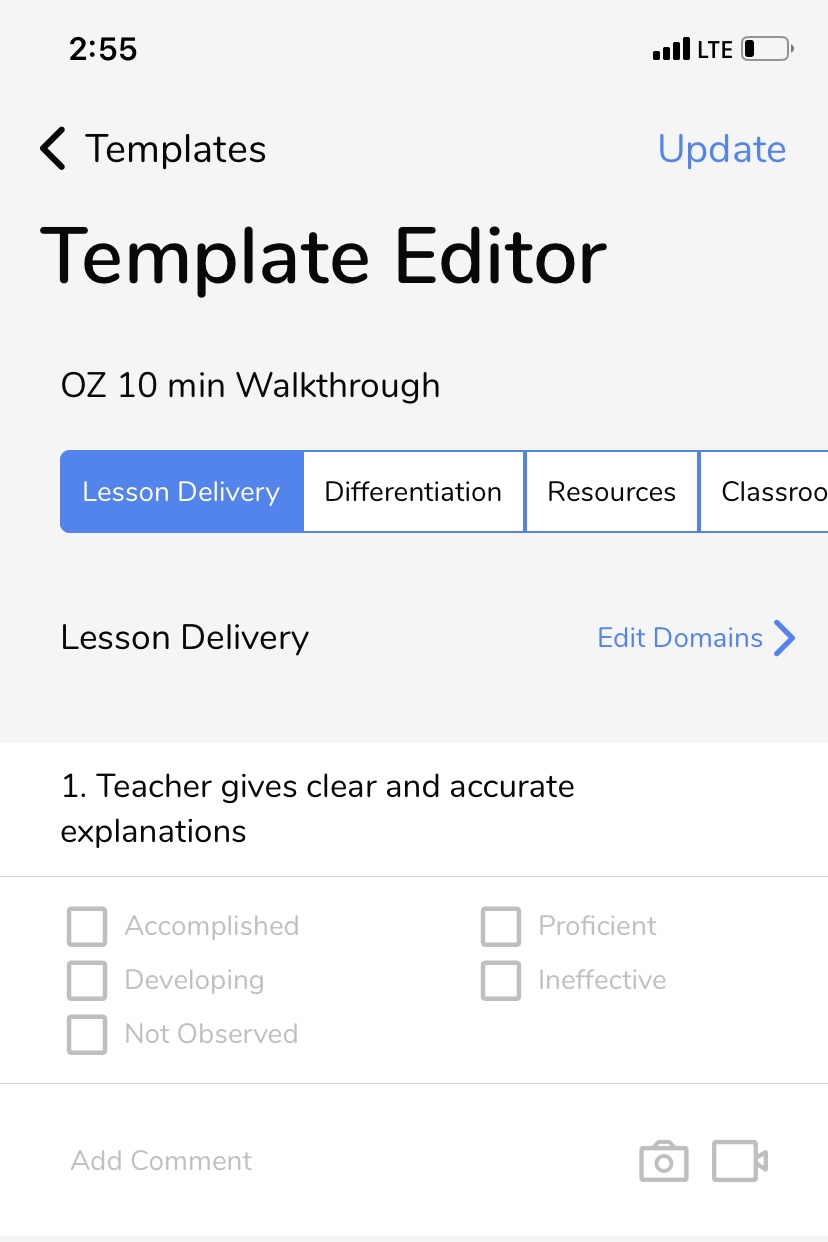Tap the Add Comment field
This screenshot has width=828, height=1242.
pyautogui.click(x=161, y=1161)
